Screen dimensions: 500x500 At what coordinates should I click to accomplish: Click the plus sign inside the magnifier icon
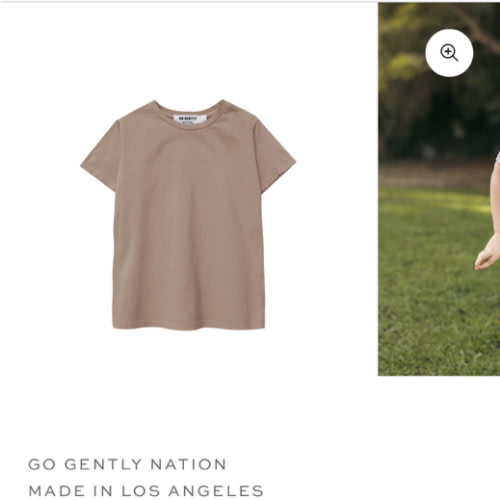[448, 52]
